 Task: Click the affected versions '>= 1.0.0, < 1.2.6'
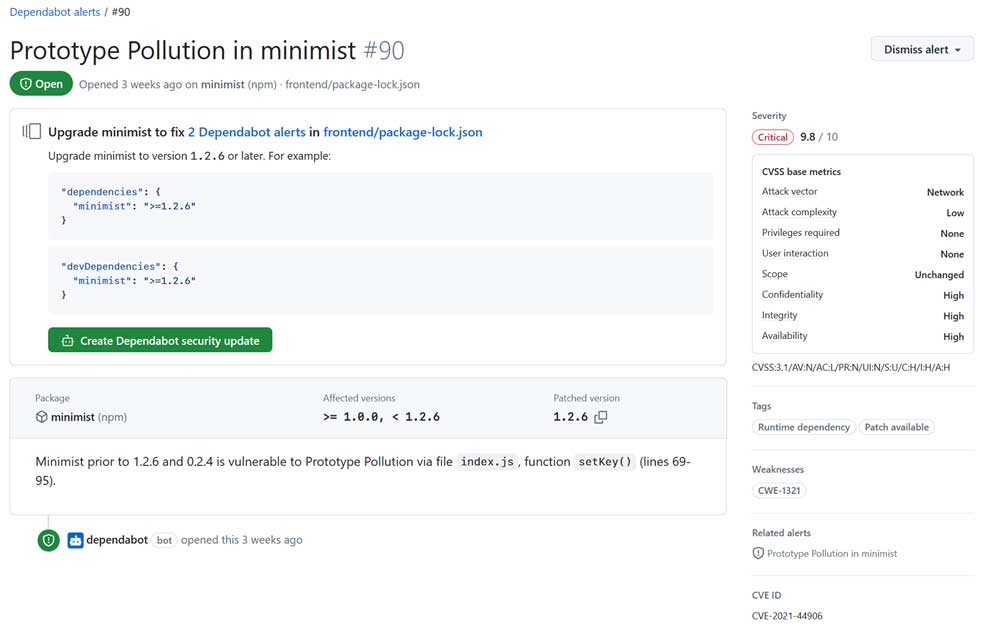click(x=381, y=417)
